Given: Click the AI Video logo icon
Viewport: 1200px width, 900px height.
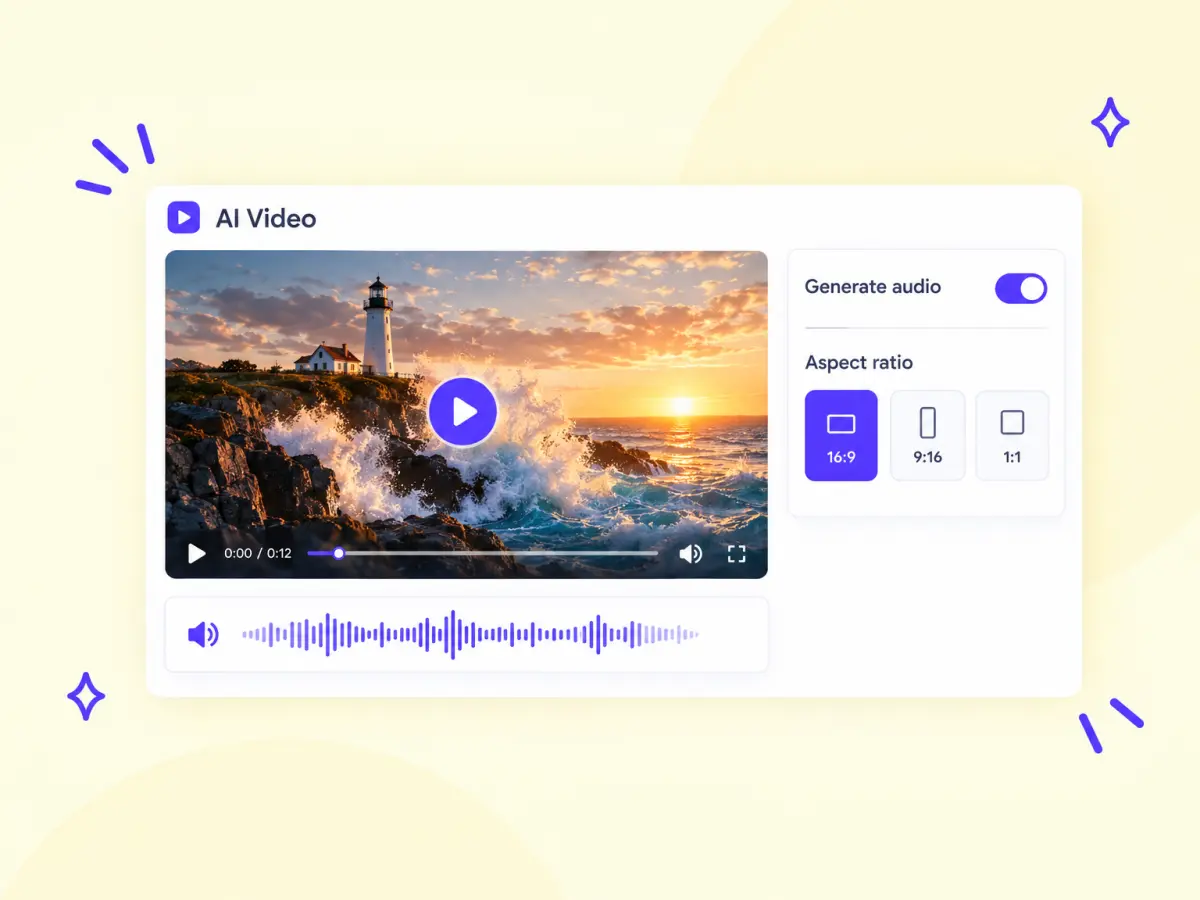Looking at the screenshot, I should click(183, 217).
